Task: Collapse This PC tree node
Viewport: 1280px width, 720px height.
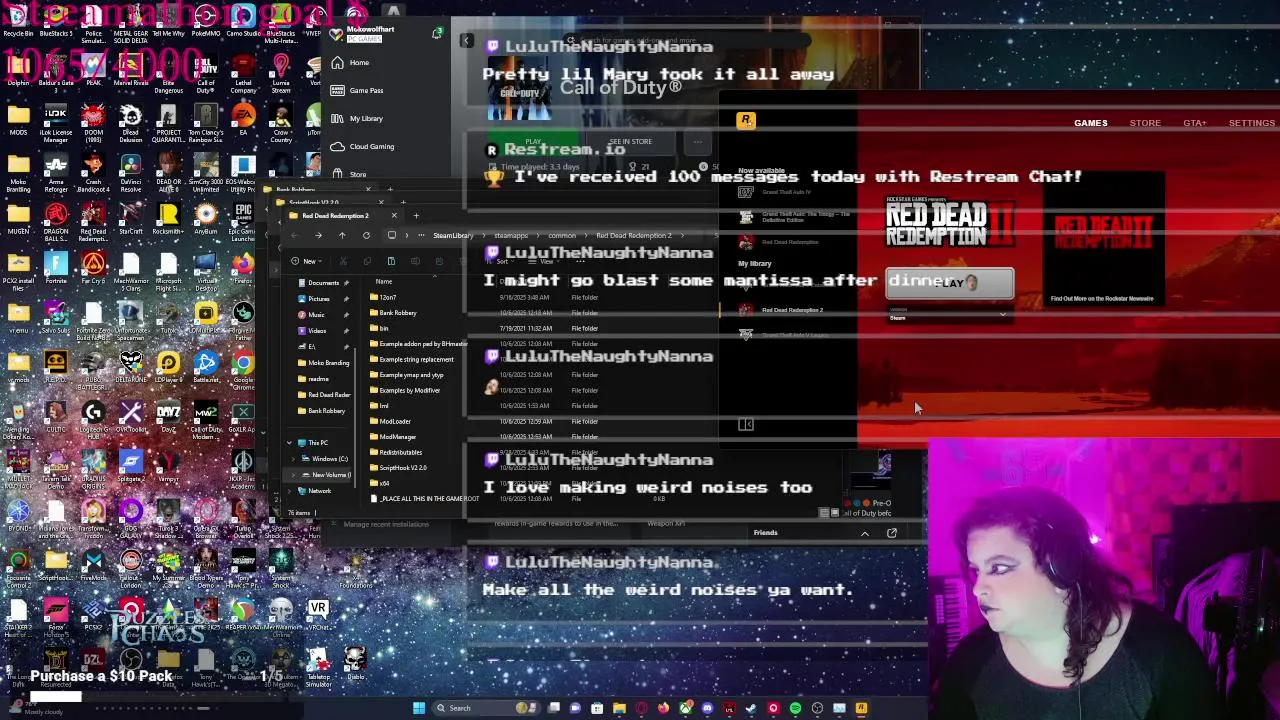Action: [289, 443]
